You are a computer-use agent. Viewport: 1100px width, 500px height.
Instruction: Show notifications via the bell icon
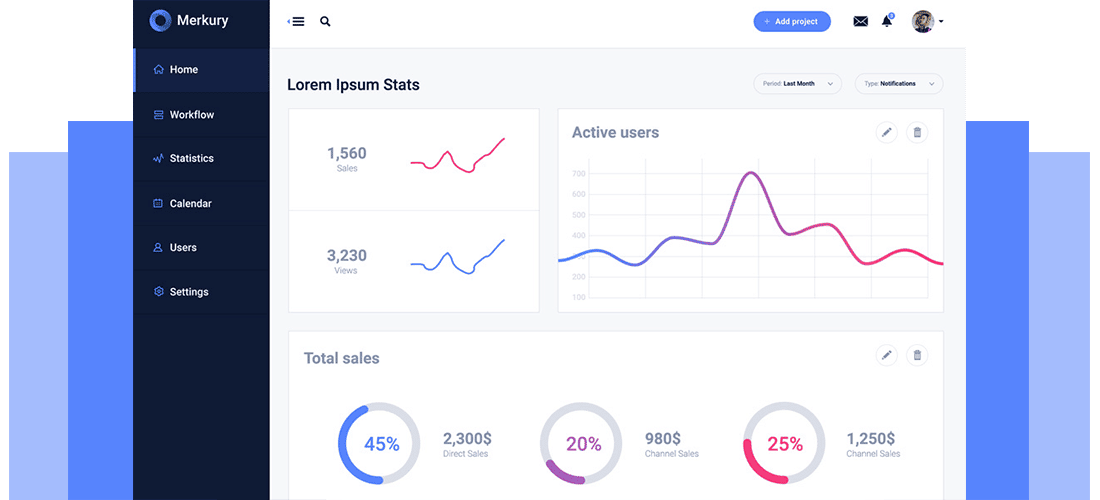(887, 21)
